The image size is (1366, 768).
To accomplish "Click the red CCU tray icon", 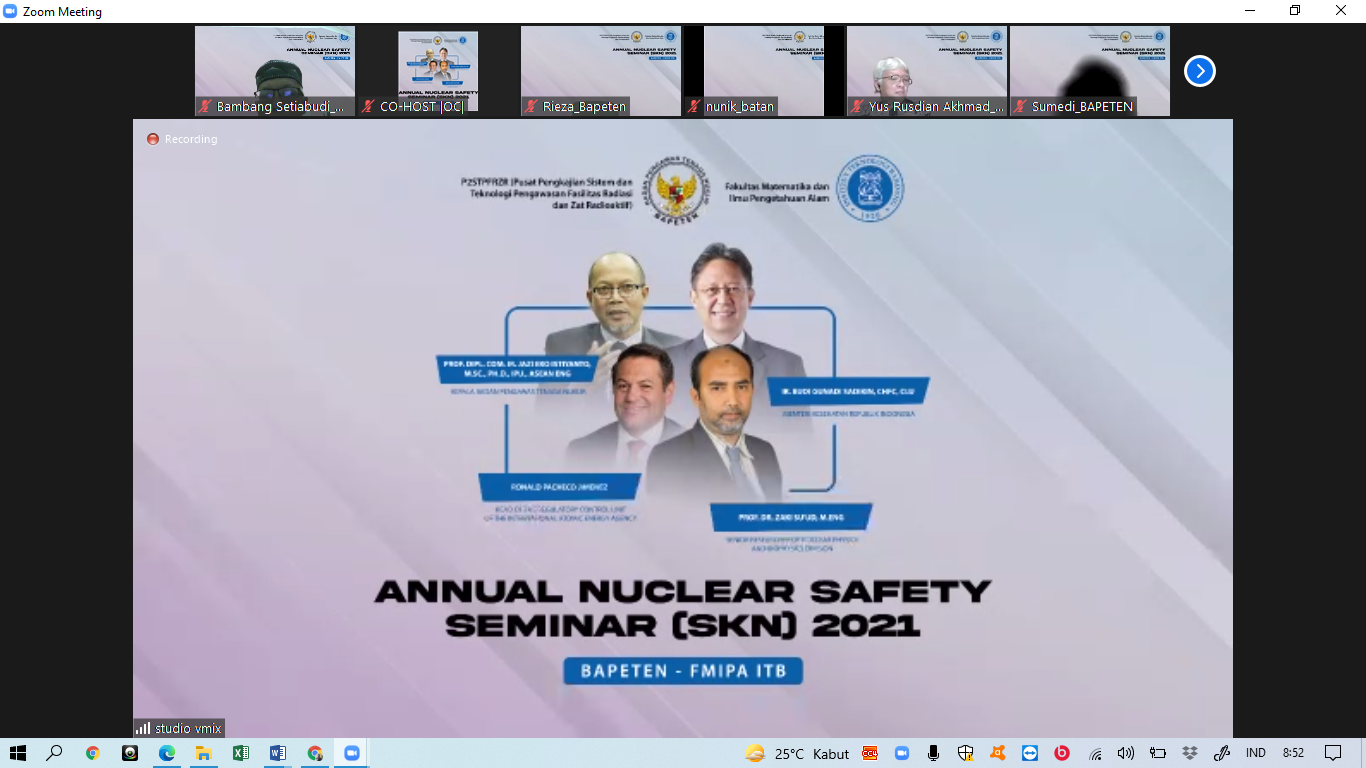I will [871, 753].
